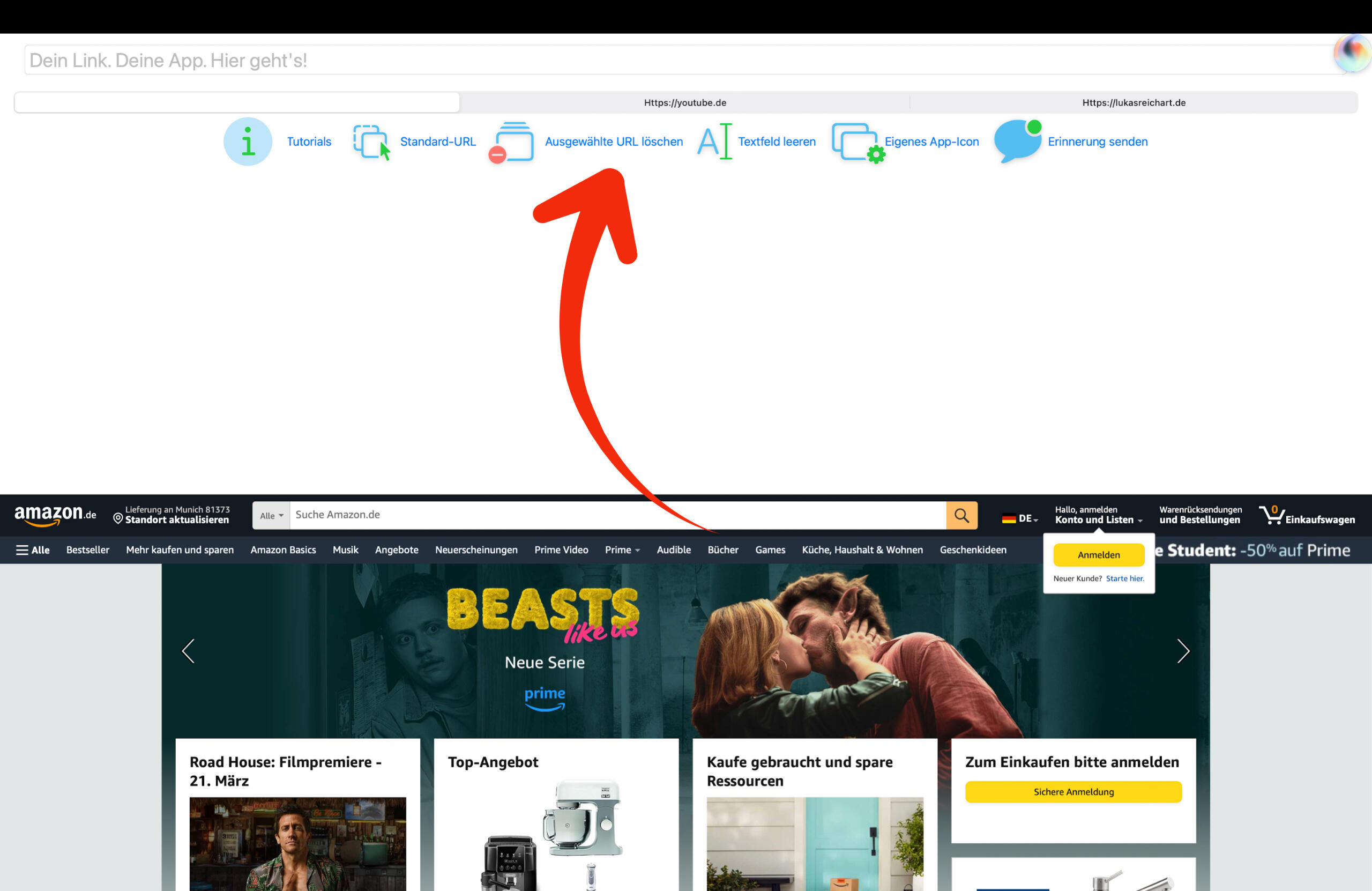Click the orange Amazon search magnifier button
This screenshot has width=1372, height=891.
(961, 515)
